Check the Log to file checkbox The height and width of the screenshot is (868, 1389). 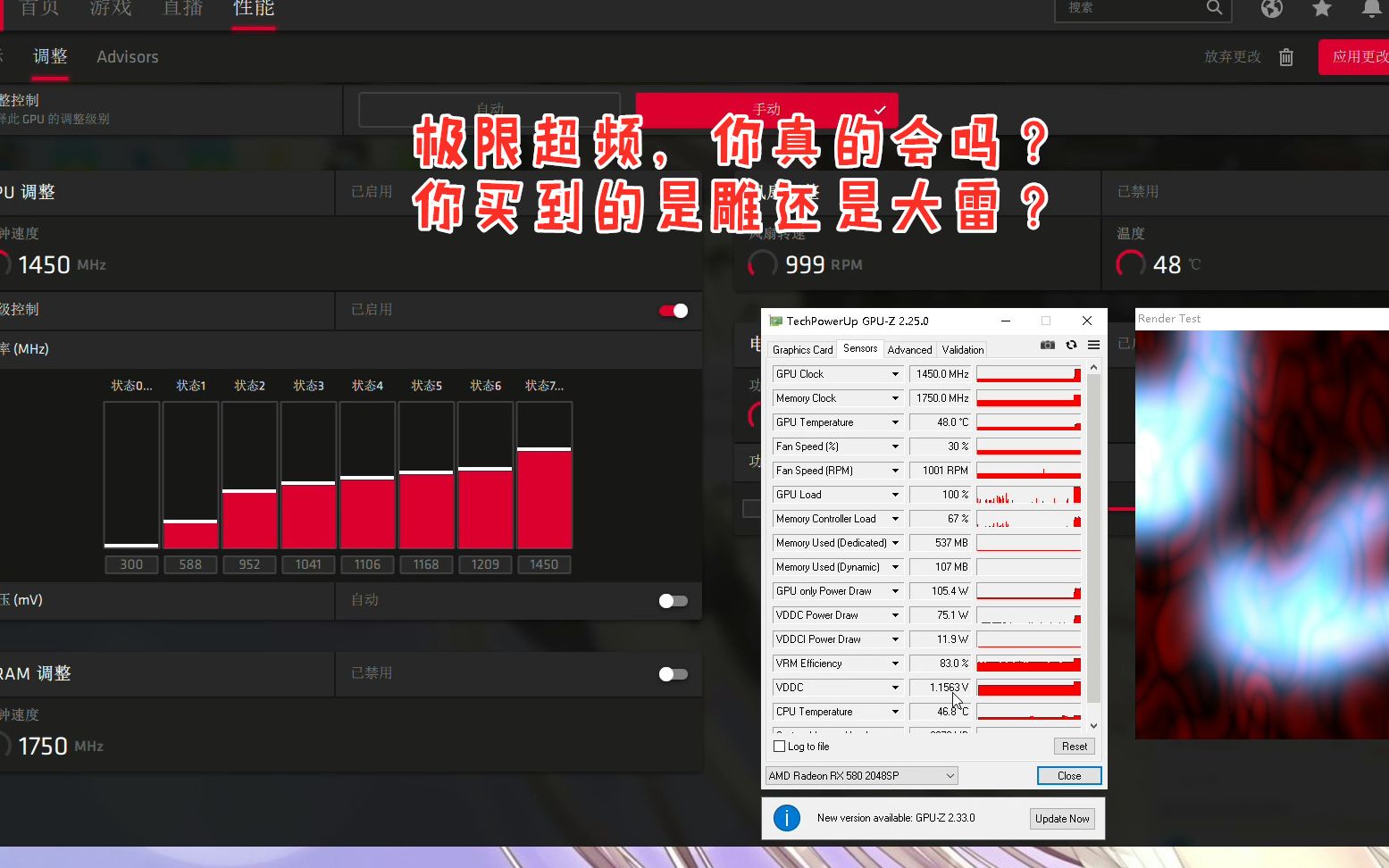point(779,747)
